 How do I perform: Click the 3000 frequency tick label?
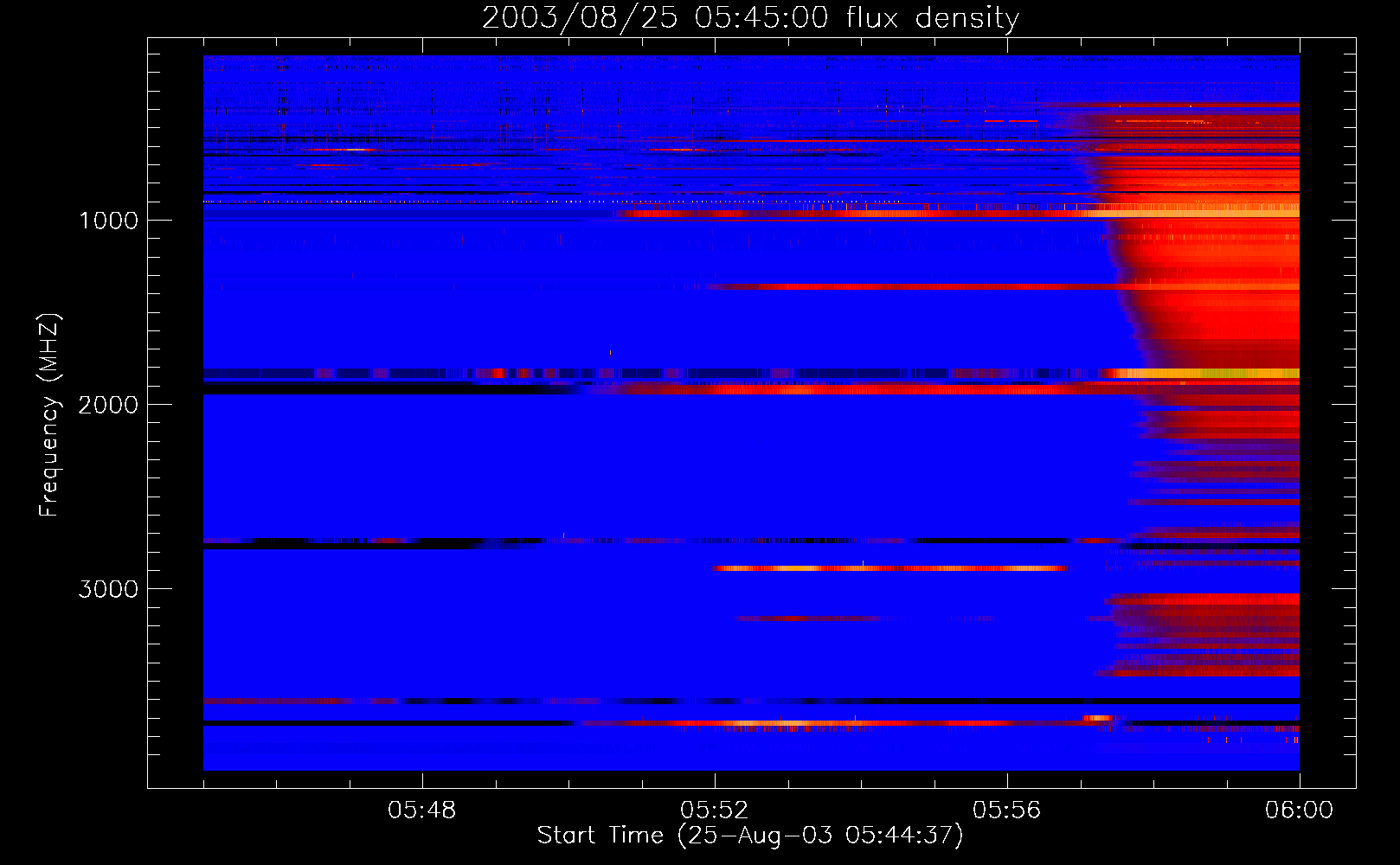(108, 589)
